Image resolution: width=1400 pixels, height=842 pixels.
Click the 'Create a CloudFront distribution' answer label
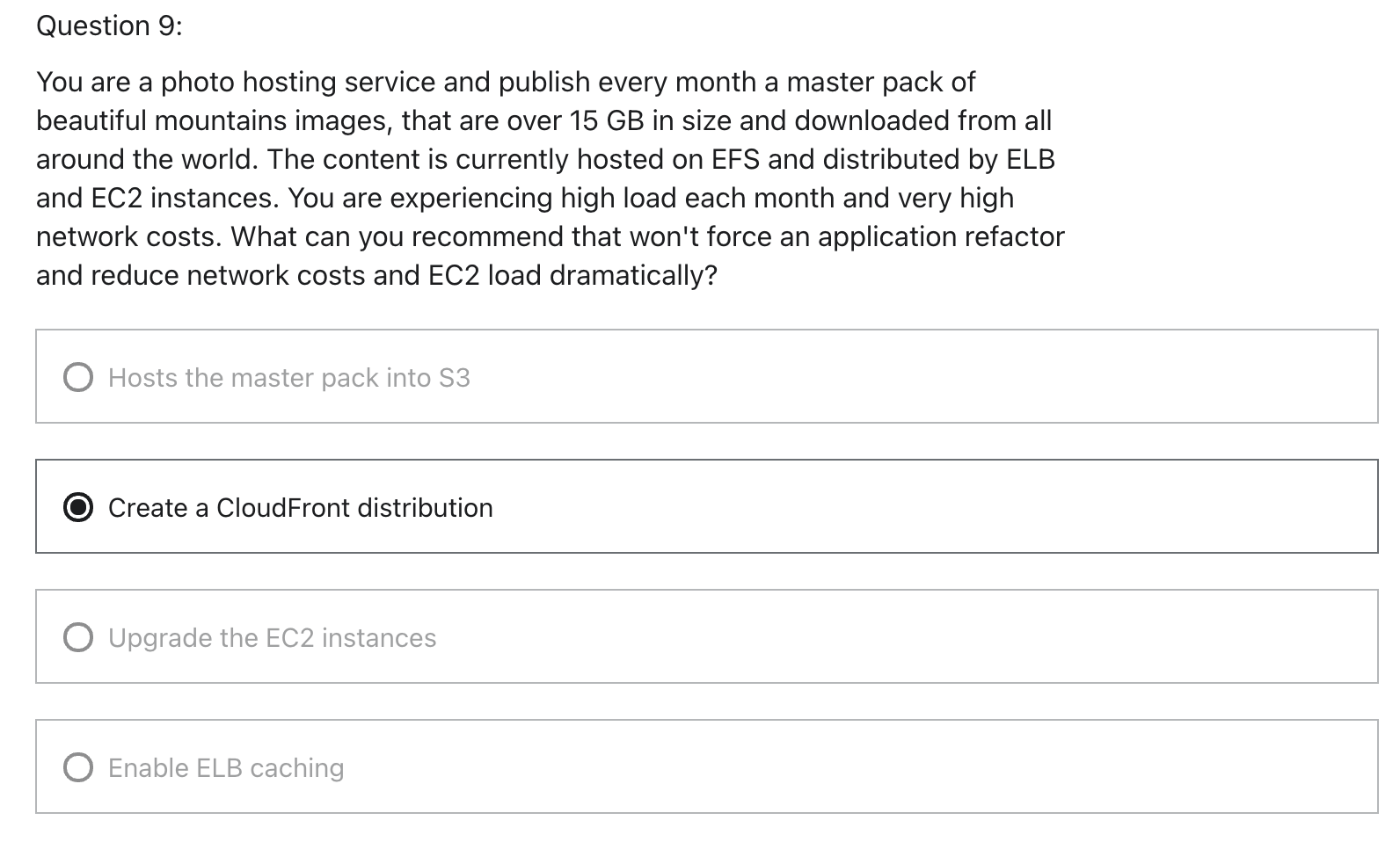pyautogui.click(x=301, y=508)
